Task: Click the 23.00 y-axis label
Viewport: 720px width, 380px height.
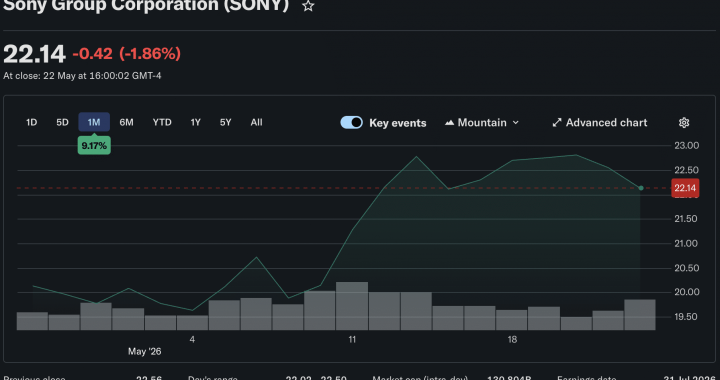Action: coord(686,145)
